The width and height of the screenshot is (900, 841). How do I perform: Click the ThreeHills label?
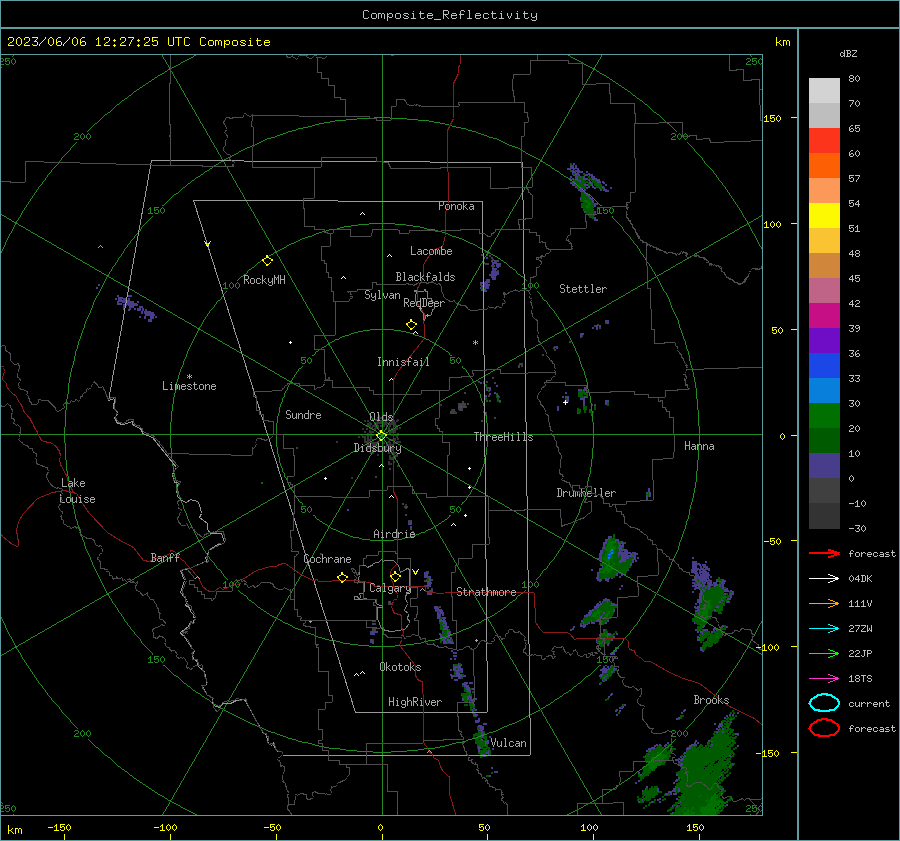[x=503, y=437]
